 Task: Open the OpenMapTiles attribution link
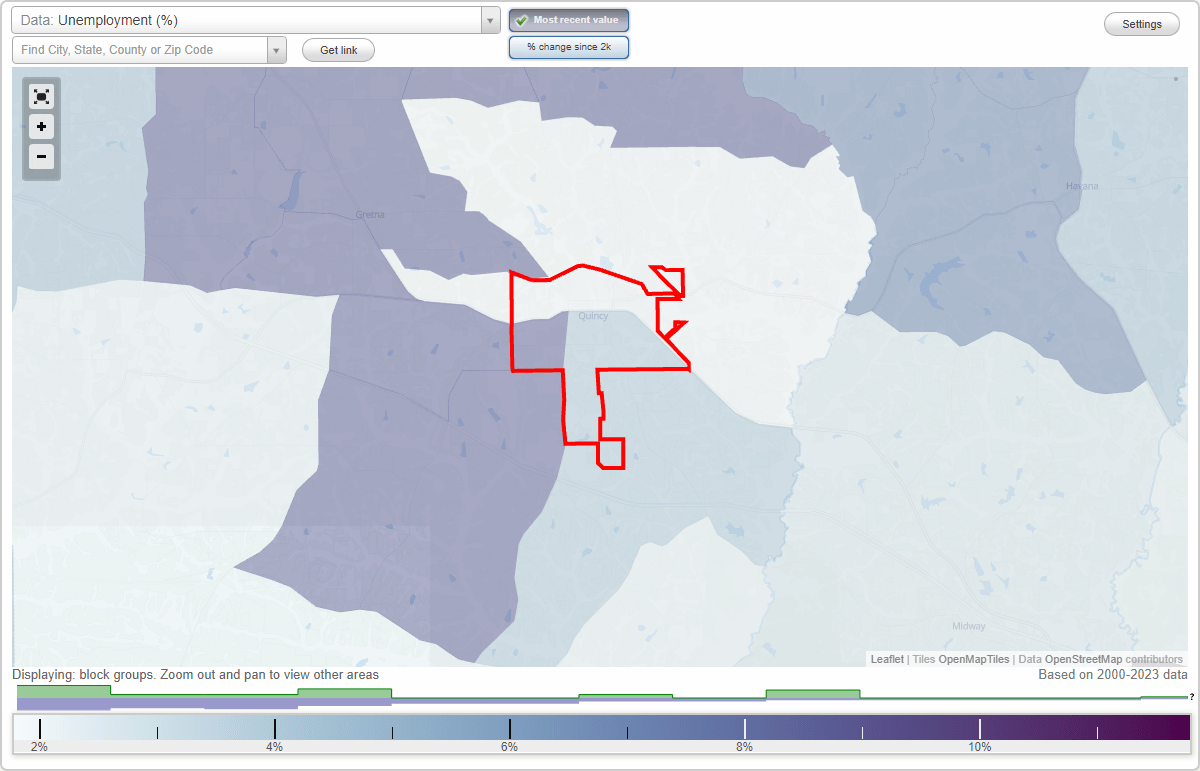974,659
